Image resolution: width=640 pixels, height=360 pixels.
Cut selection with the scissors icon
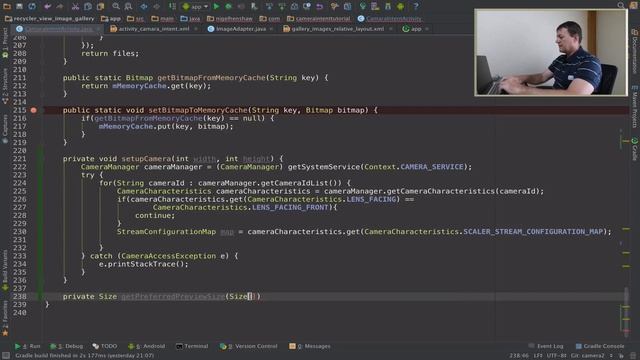(75, 6)
